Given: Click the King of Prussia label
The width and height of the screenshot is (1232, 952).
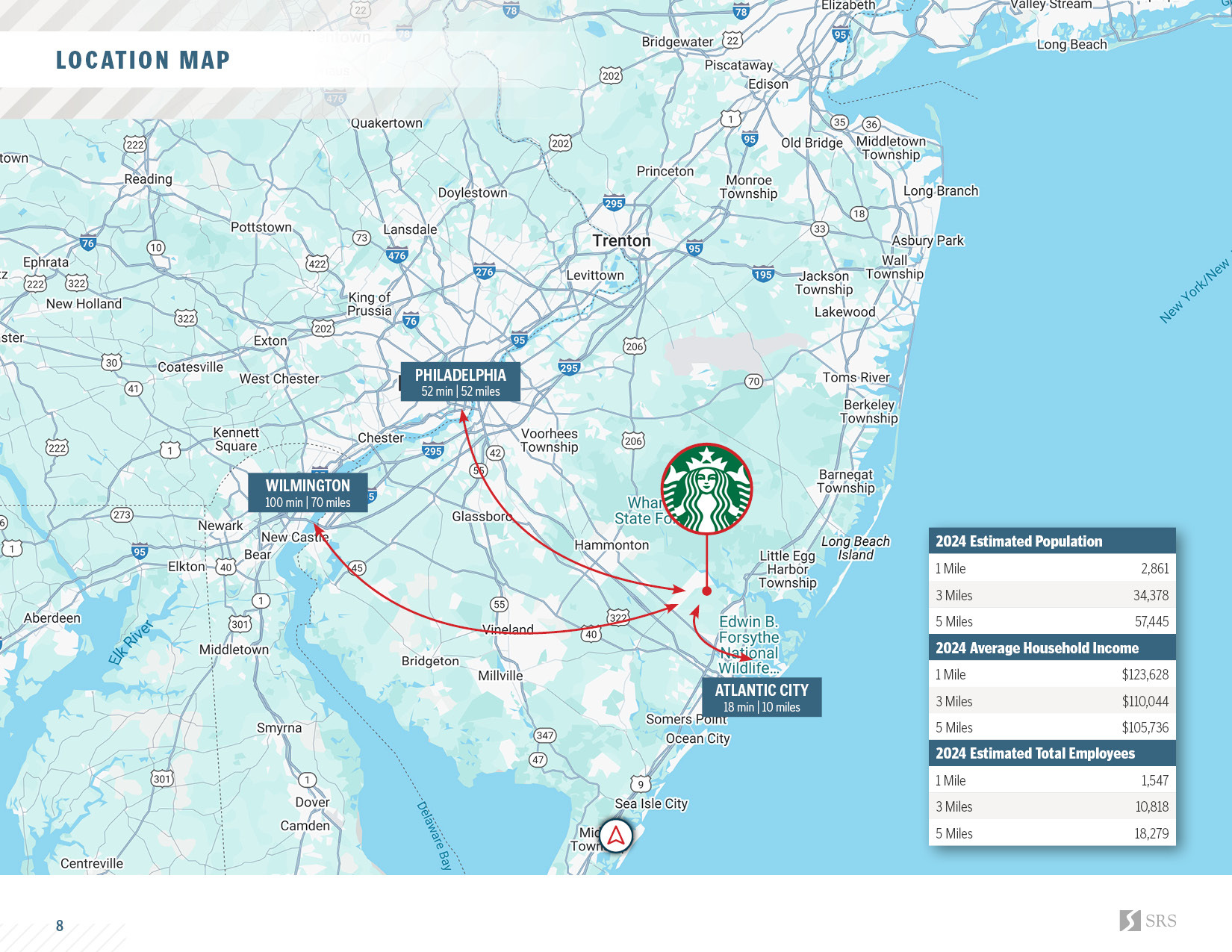Looking at the screenshot, I should (x=369, y=304).
